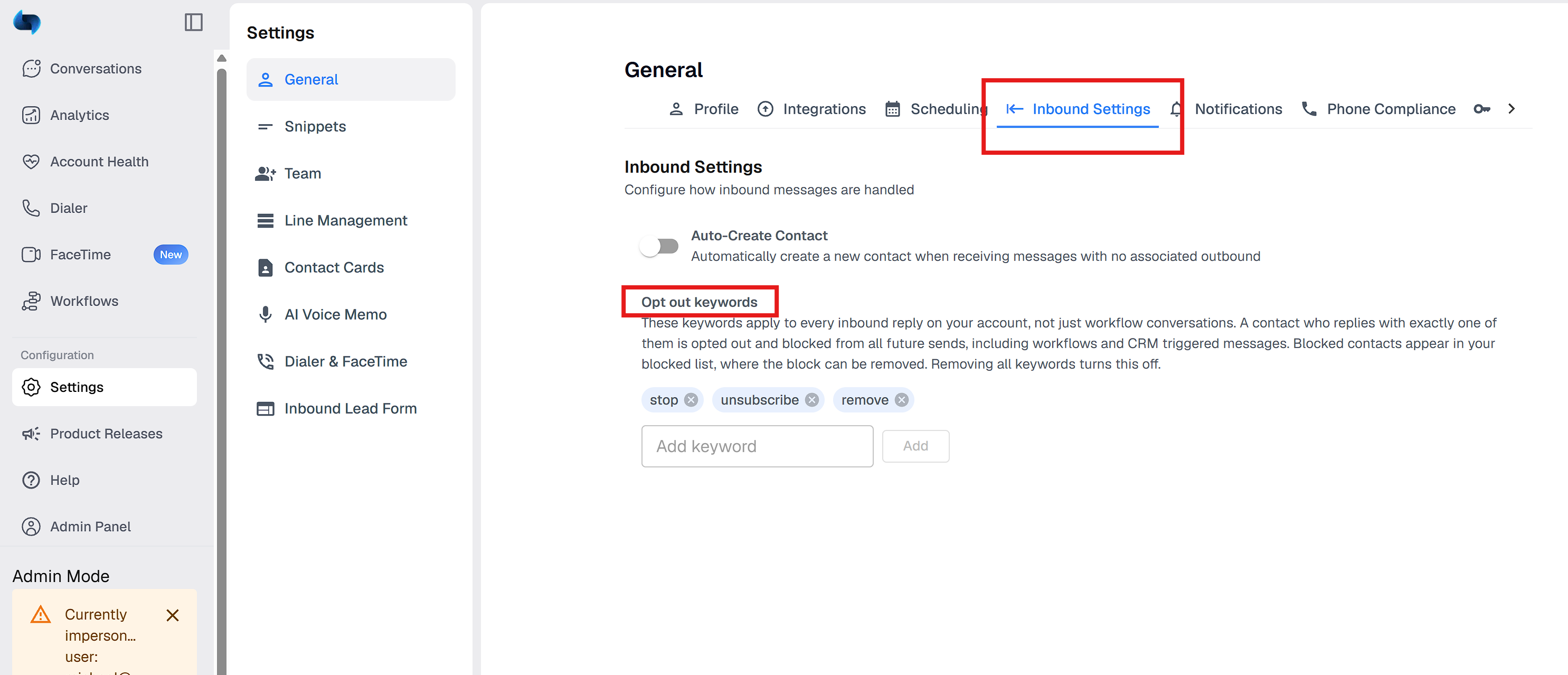1568x675 pixels.
Task: Toggle the Auto-Create Contact switch
Action: tap(658, 246)
